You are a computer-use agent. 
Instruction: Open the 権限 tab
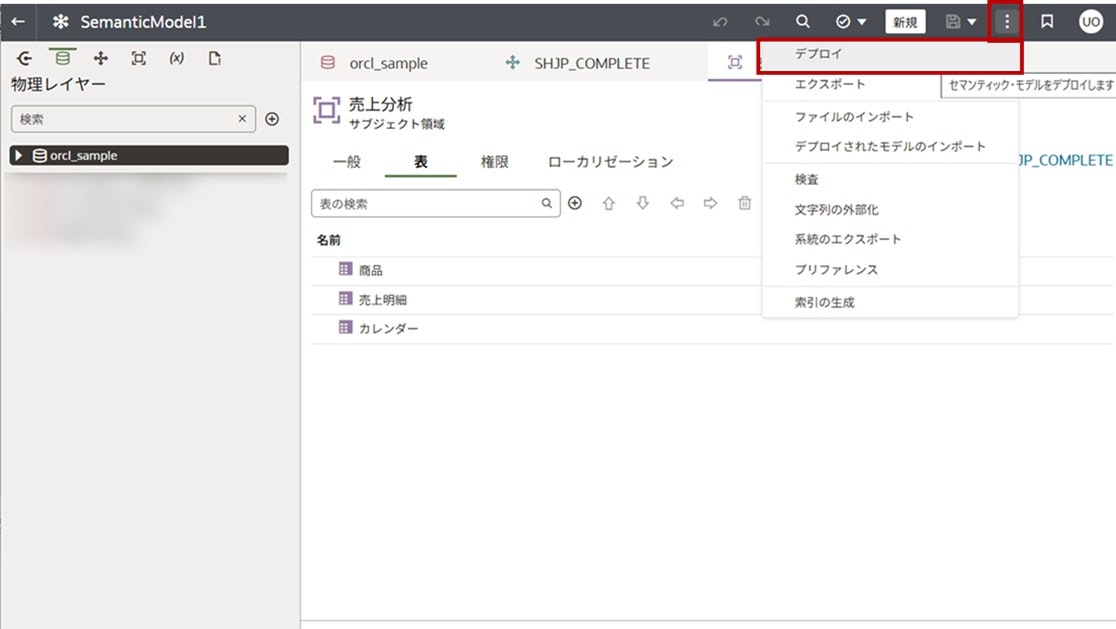click(x=494, y=162)
